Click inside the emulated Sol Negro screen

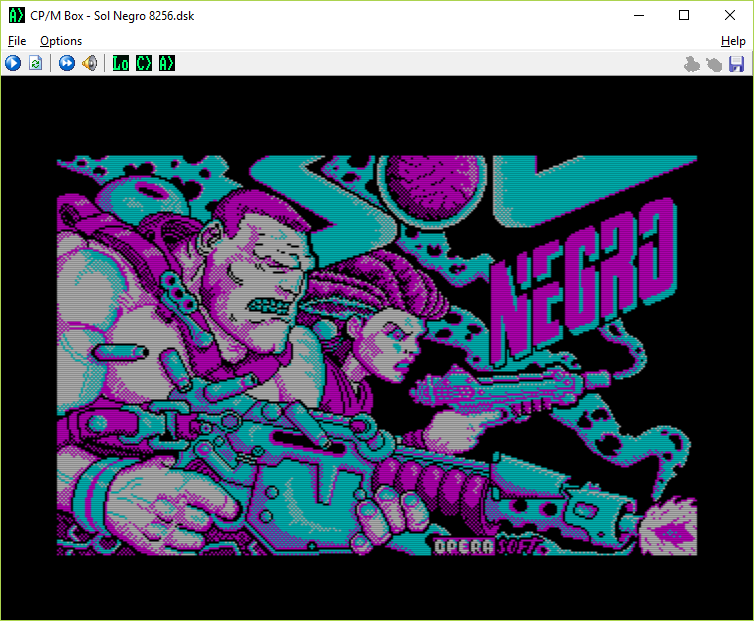coord(377,355)
